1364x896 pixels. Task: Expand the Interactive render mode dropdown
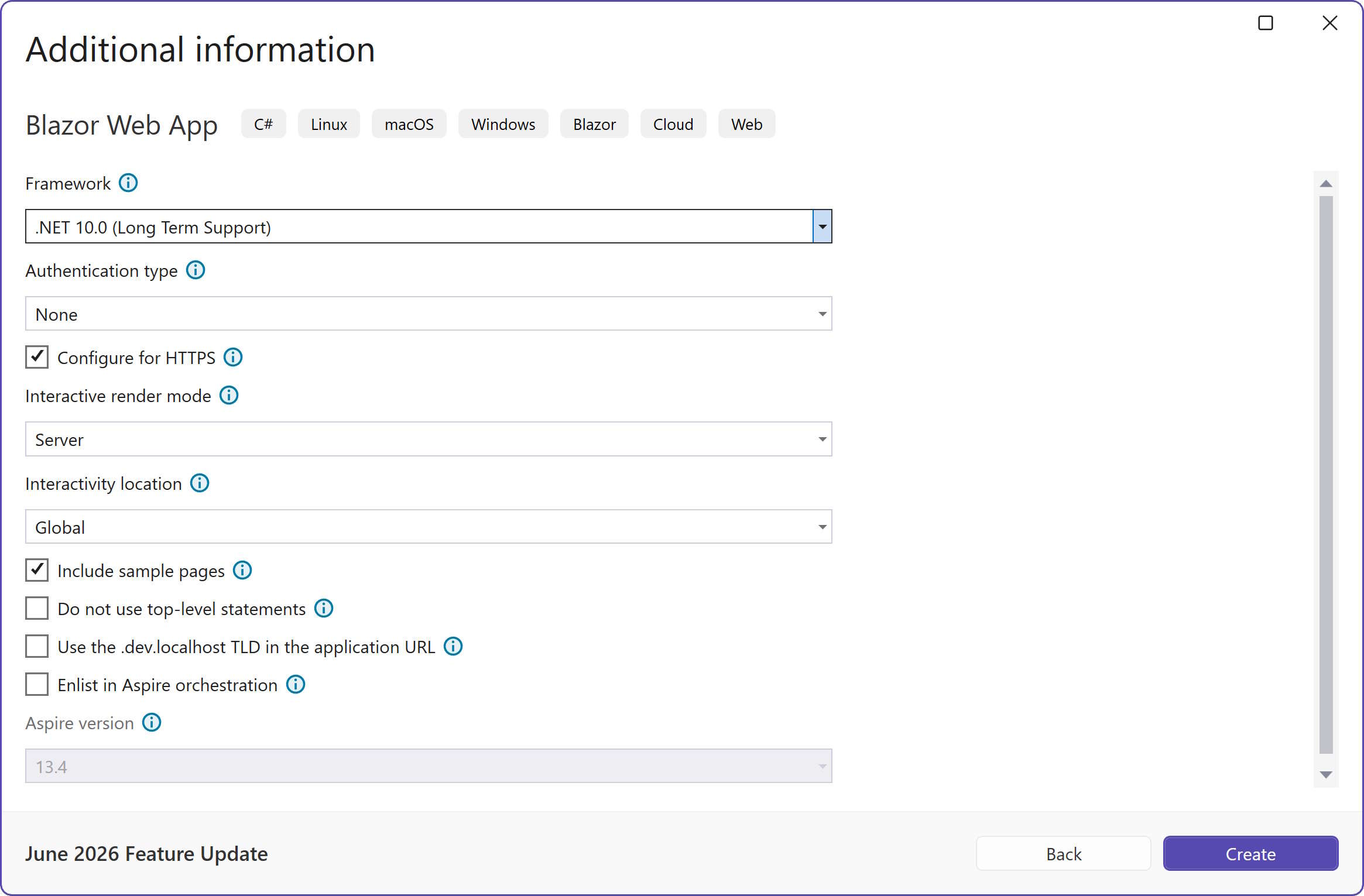pyautogui.click(x=429, y=439)
